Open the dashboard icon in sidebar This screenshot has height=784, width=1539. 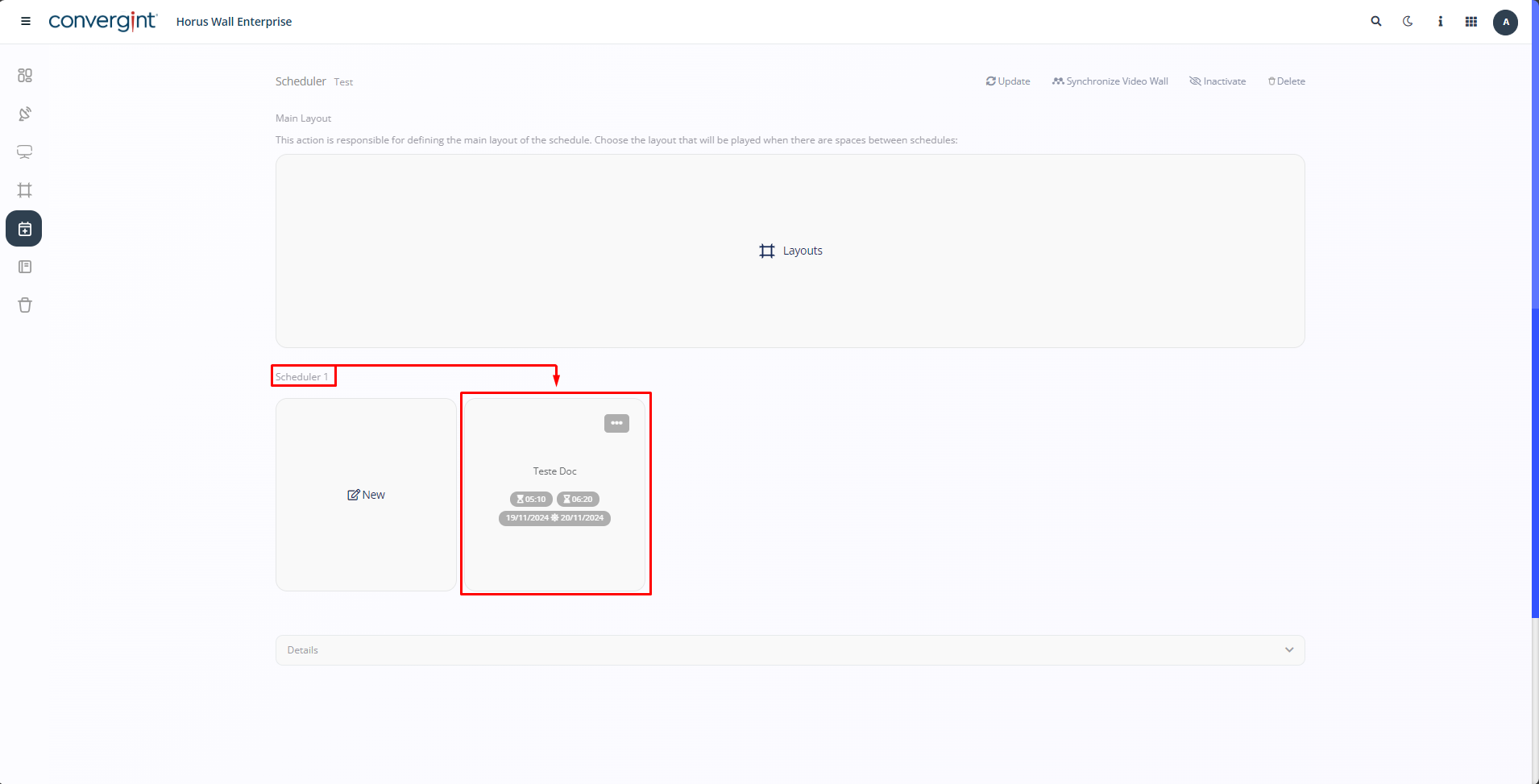(x=25, y=75)
